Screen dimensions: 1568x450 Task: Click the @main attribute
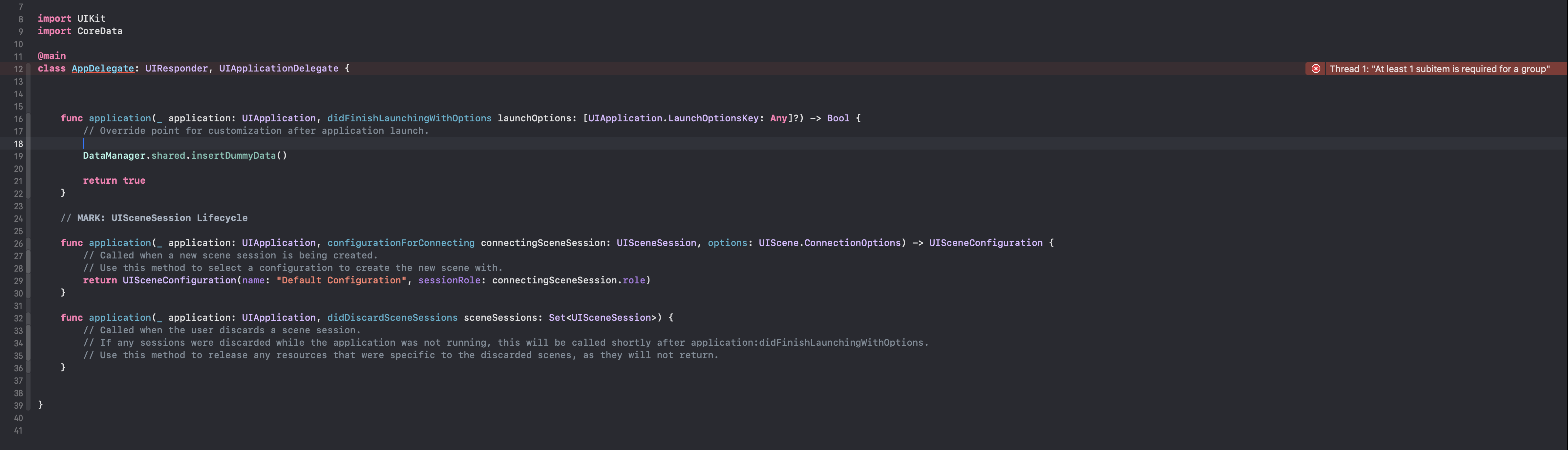[x=52, y=56]
